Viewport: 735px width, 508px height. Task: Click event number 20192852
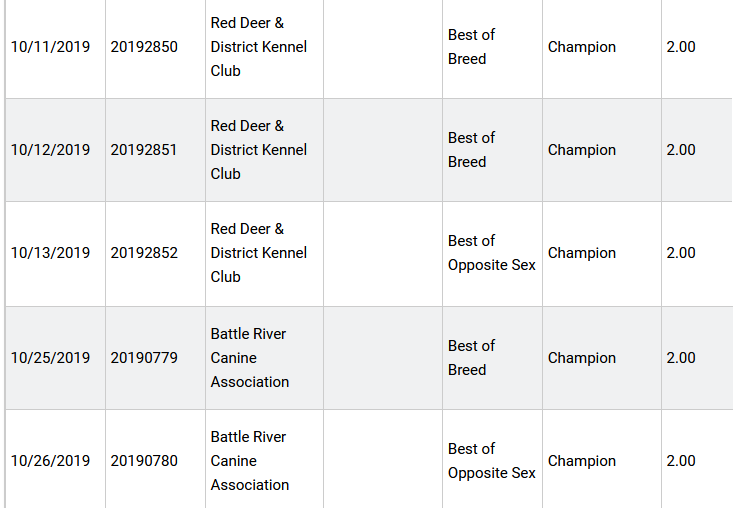[x=144, y=253]
